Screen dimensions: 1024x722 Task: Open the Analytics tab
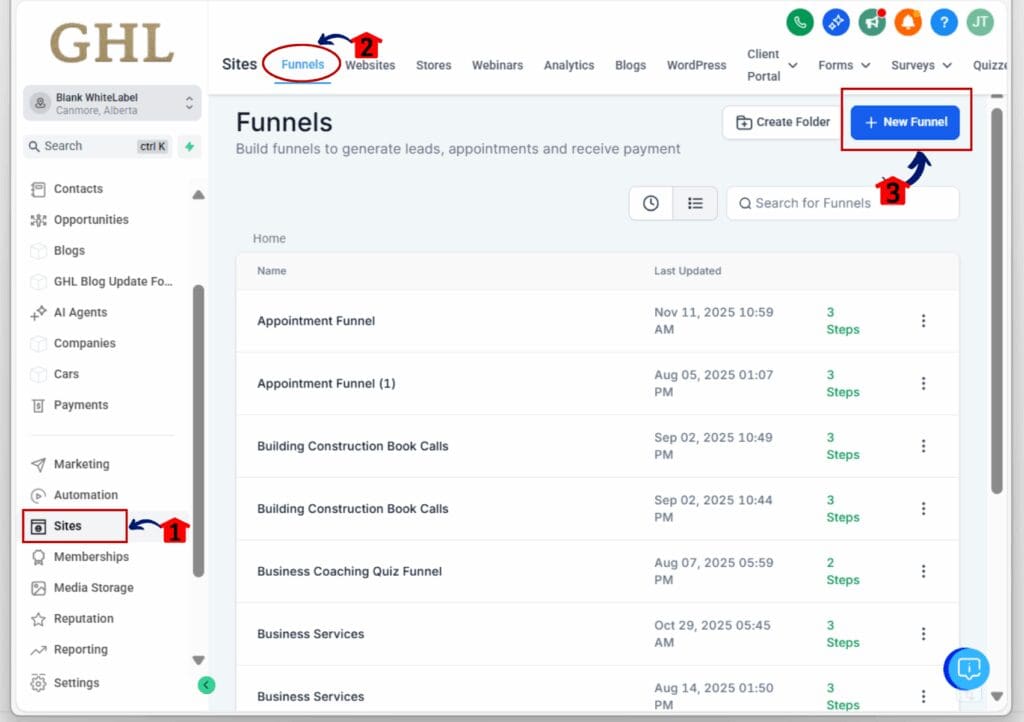click(x=568, y=64)
